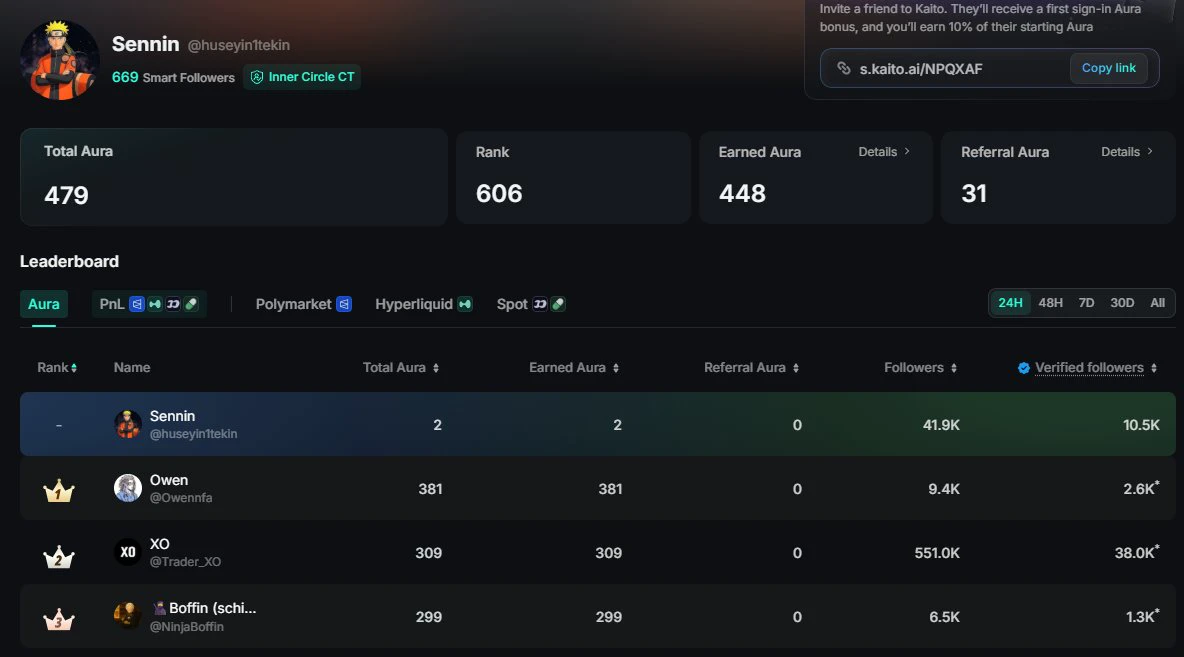Viewport: 1184px width, 657px height.
Task: Click the blue verified badge icon
Action: click(1024, 368)
